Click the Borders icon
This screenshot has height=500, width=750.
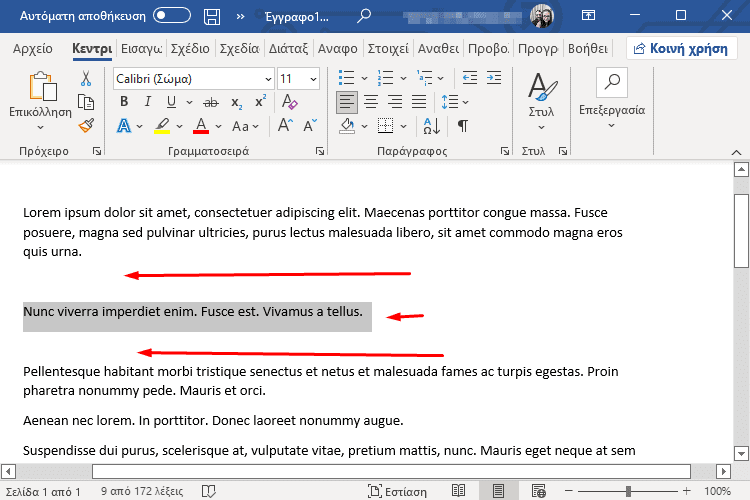click(x=386, y=126)
